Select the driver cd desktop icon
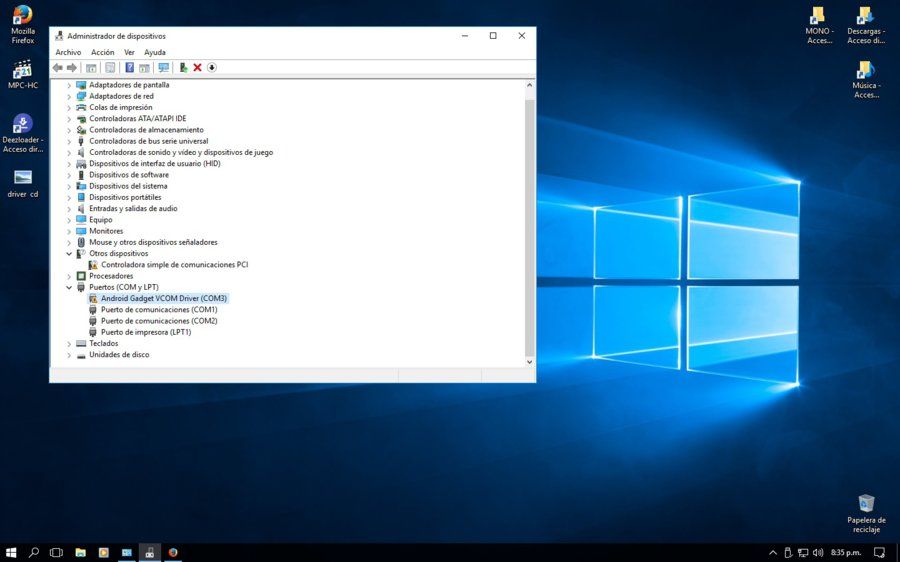This screenshot has height=562, width=900. pyautogui.click(x=23, y=184)
